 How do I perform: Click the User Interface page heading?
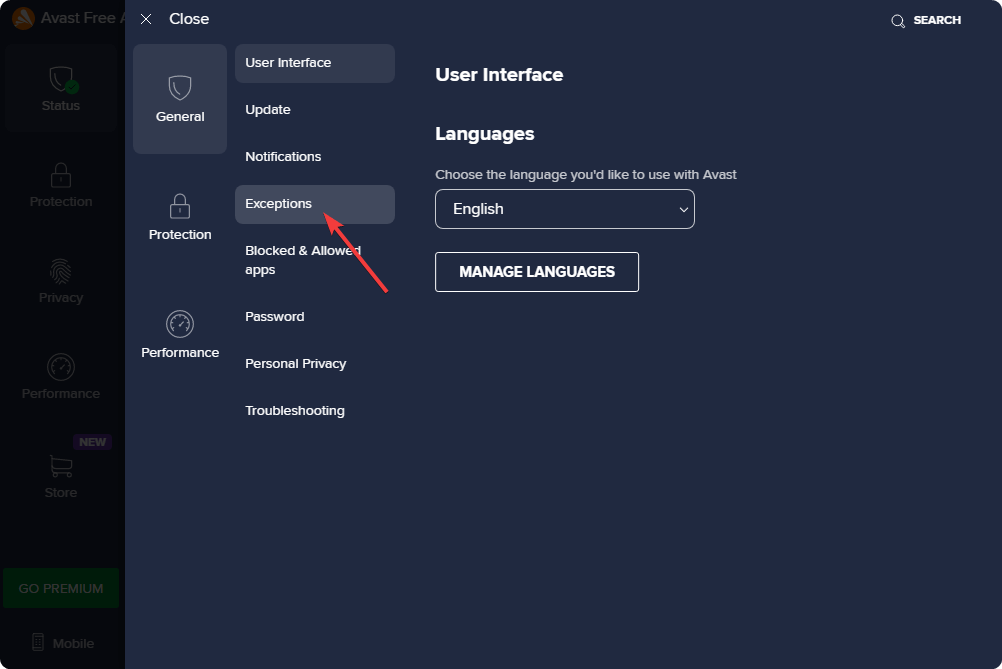499,75
